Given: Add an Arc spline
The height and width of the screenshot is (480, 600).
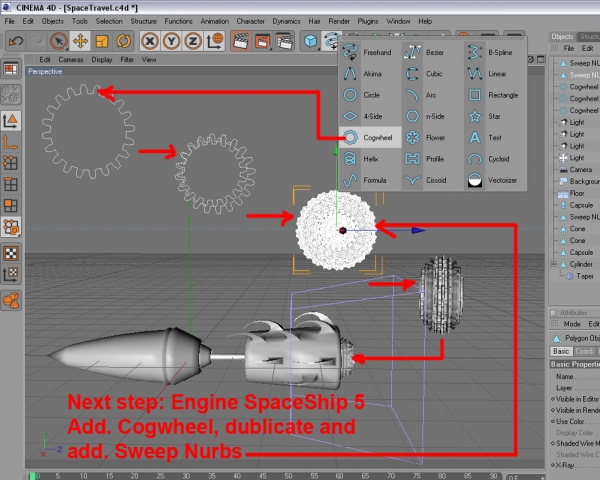Looking at the screenshot, I should pyautogui.click(x=432, y=95).
